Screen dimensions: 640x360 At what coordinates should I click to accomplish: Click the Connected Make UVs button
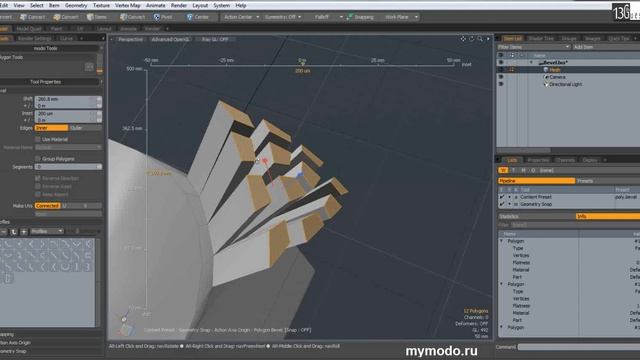[x=47, y=206]
